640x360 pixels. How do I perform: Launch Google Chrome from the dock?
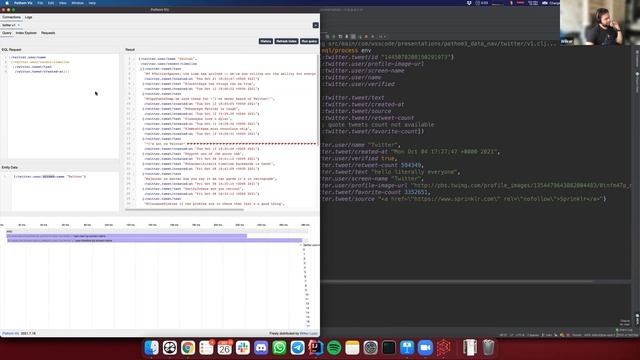[188, 348]
